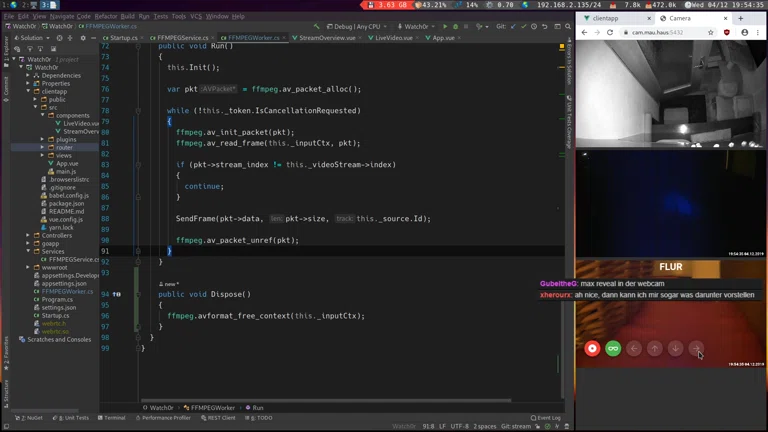Click the green glasses night-vision icon
This screenshot has width=768, height=432.
[613, 348]
